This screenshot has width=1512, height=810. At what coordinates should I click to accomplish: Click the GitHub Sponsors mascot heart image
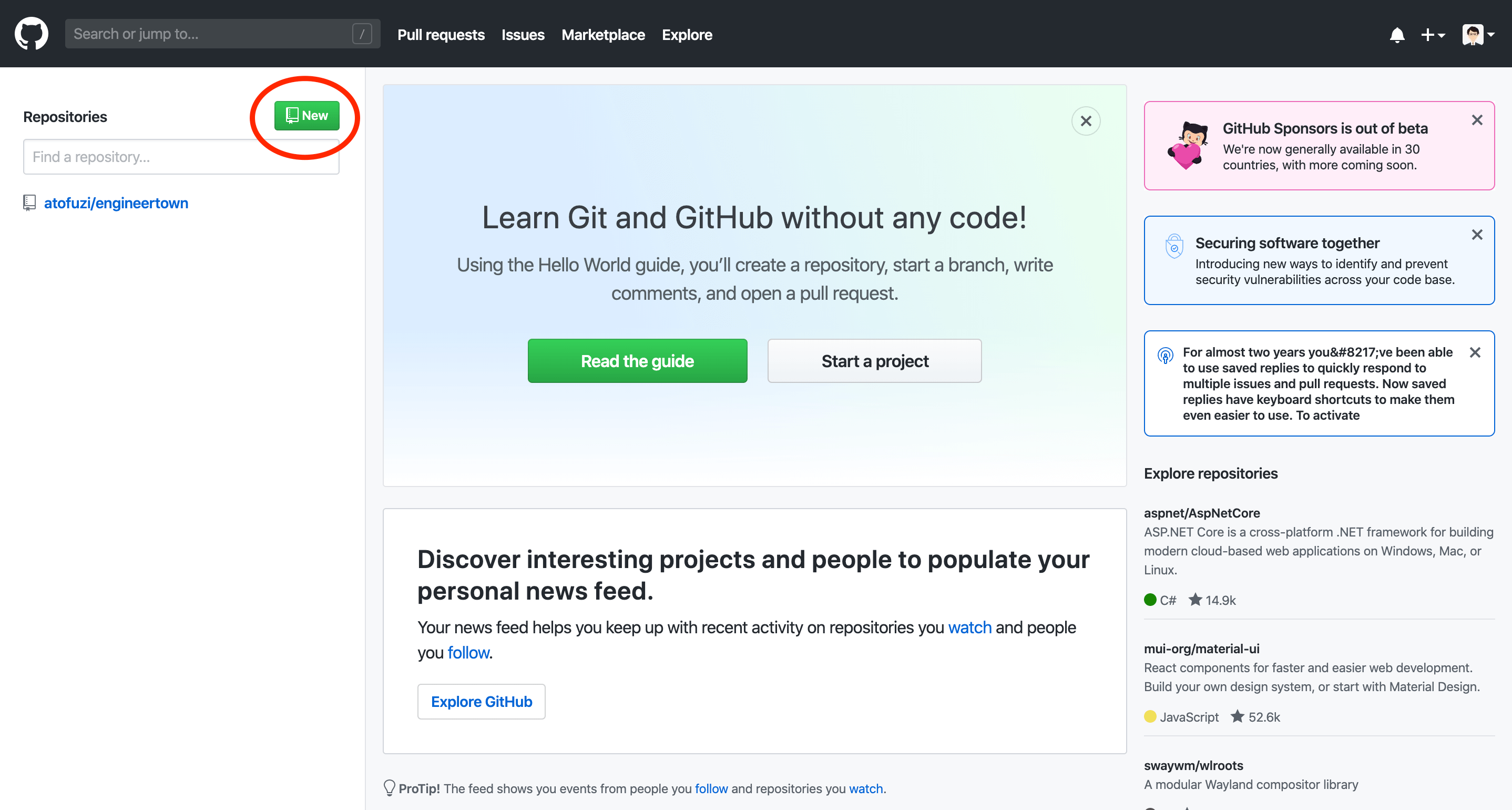1188,146
